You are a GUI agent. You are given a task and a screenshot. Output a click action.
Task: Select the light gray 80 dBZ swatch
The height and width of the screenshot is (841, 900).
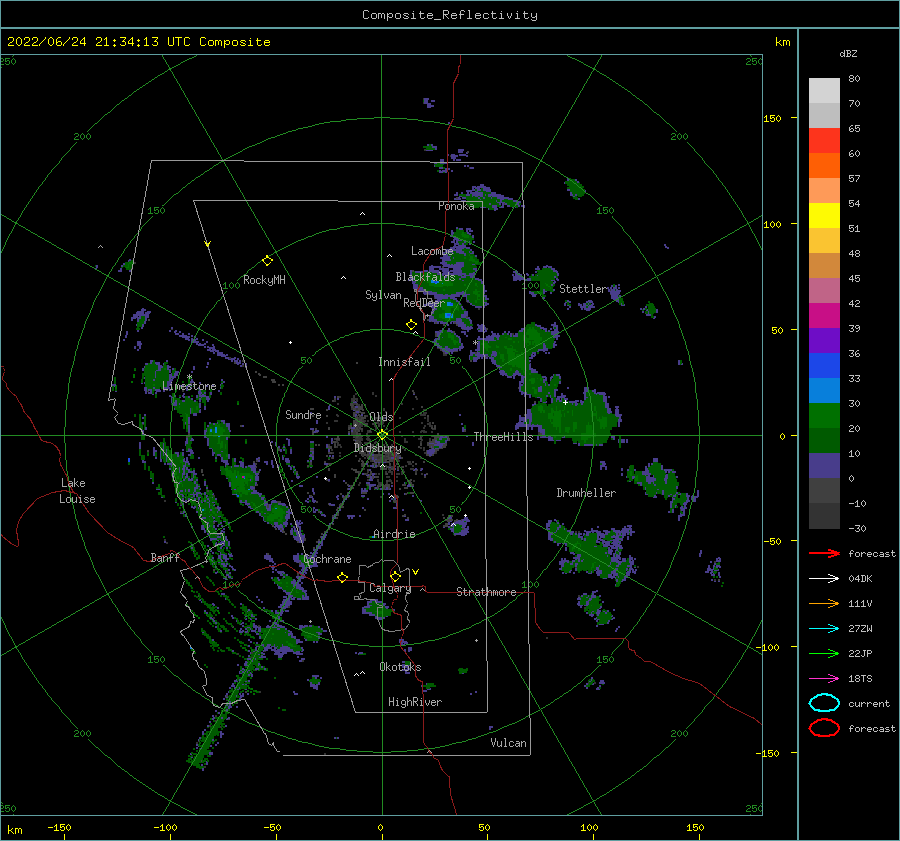point(824,91)
